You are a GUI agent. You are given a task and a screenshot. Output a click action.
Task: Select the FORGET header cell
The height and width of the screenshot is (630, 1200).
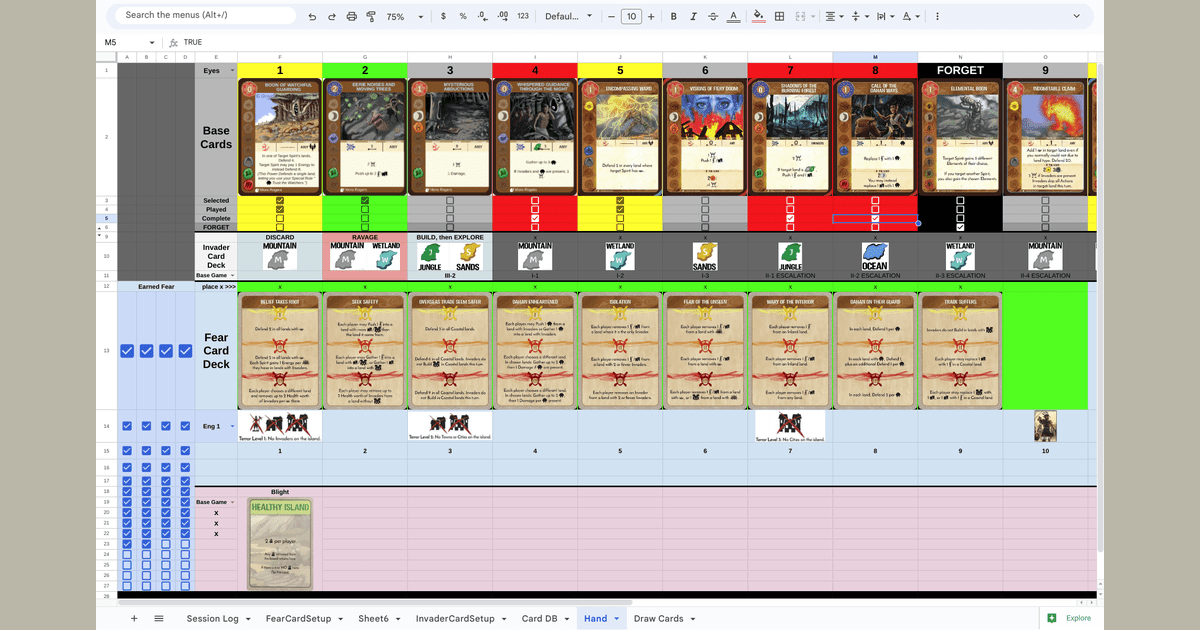click(x=960, y=70)
